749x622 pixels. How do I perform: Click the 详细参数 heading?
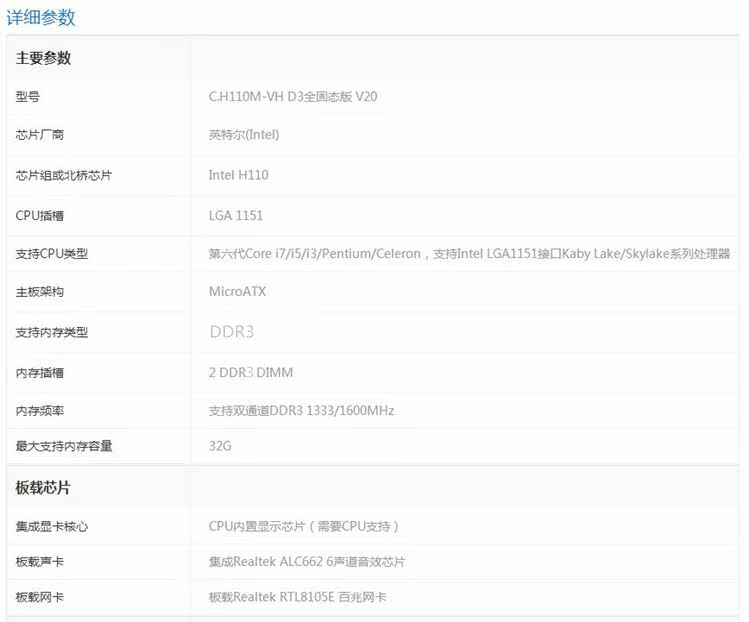[x=41, y=18]
